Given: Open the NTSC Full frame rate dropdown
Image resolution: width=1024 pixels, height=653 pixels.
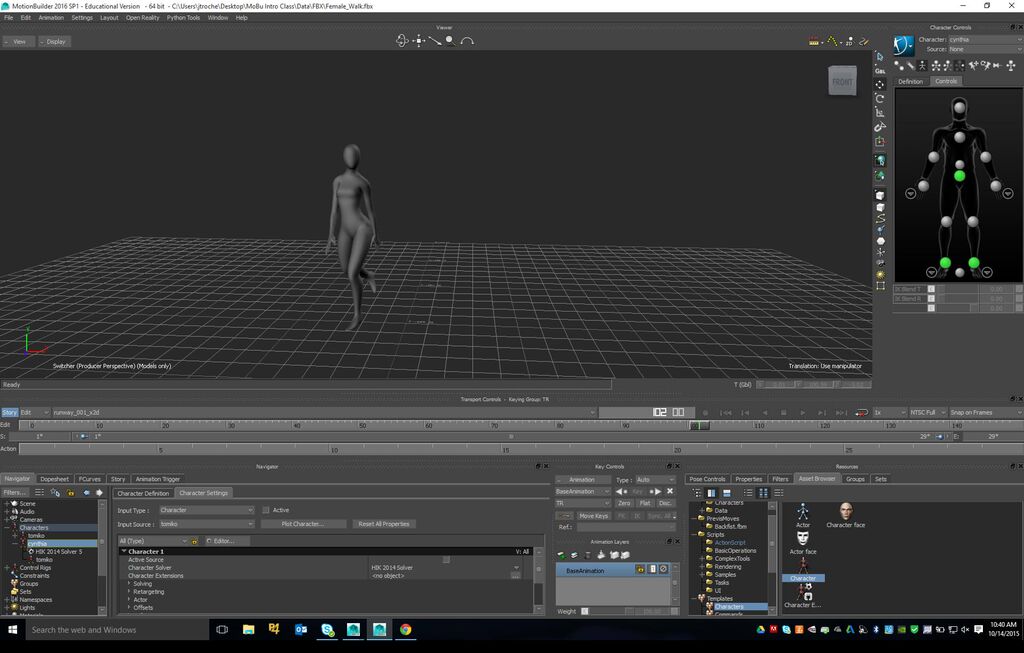Looking at the screenshot, I should point(927,413).
